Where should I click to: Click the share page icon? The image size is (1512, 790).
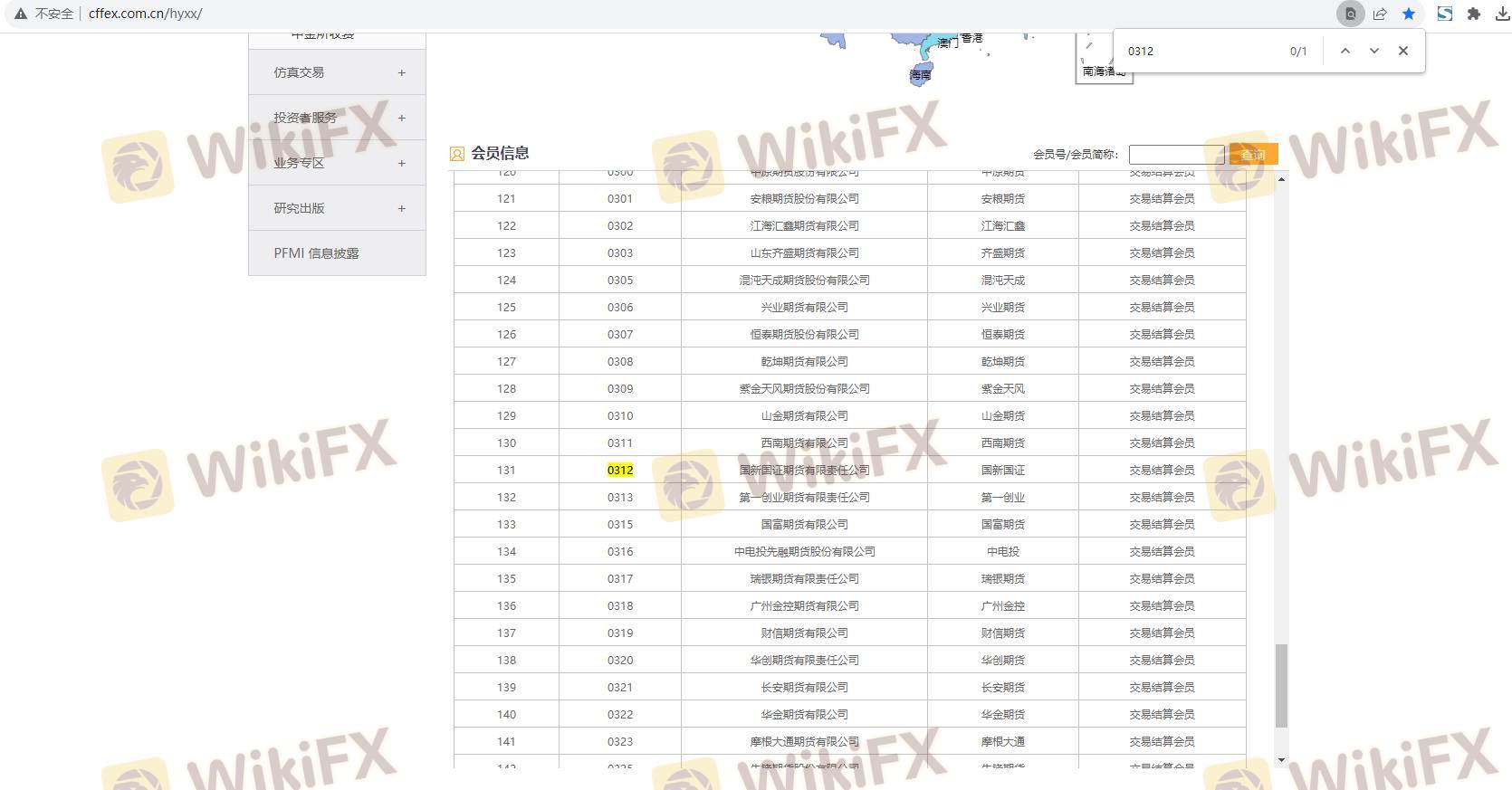click(1380, 14)
